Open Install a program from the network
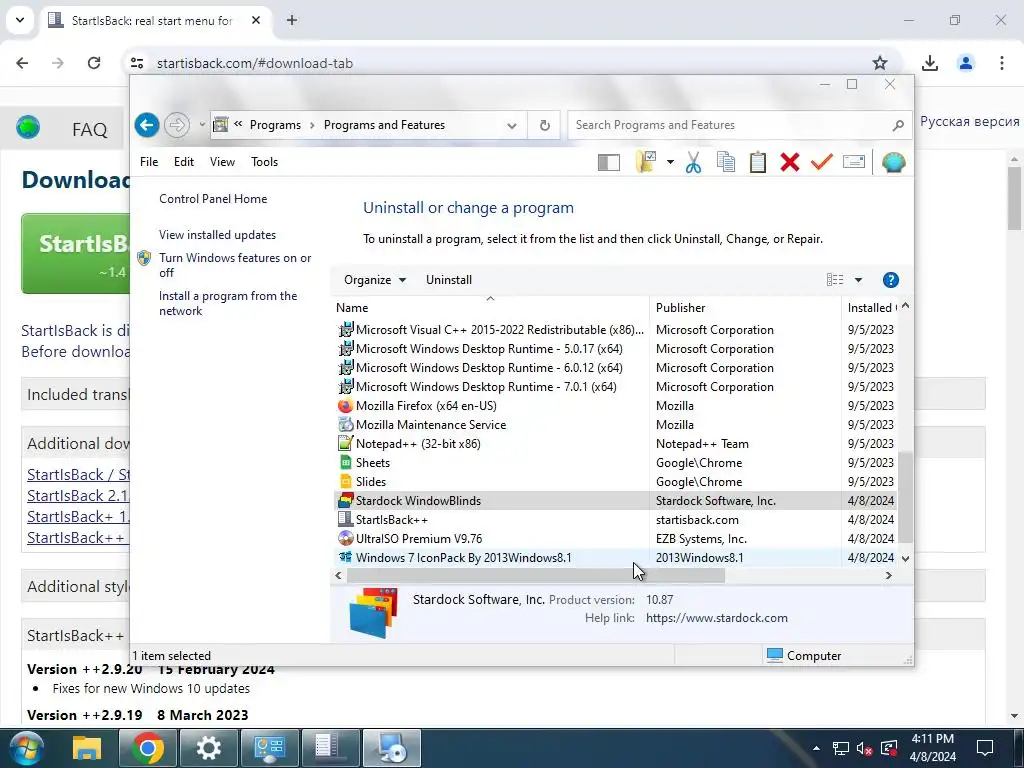This screenshot has width=1024, height=768. [228, 303]
